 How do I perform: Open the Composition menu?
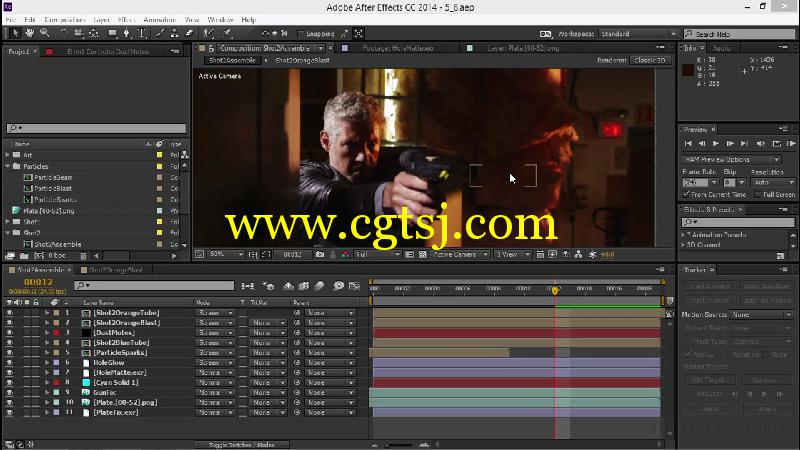tap(64, 19)
